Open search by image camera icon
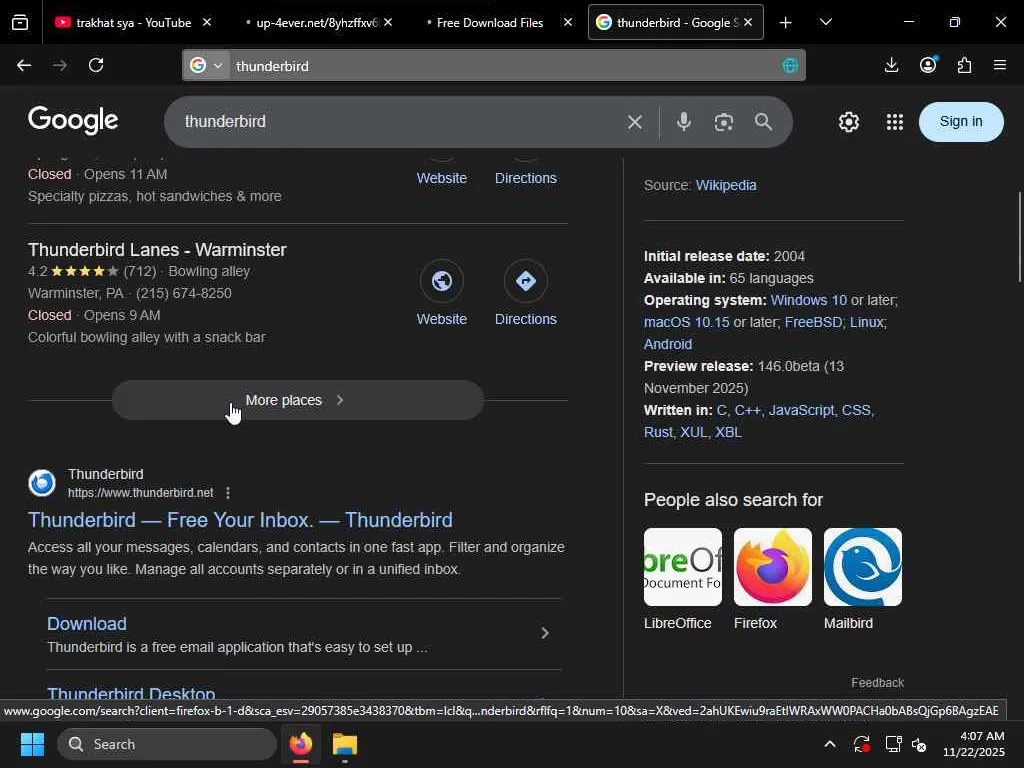 [x=724, y=122]
